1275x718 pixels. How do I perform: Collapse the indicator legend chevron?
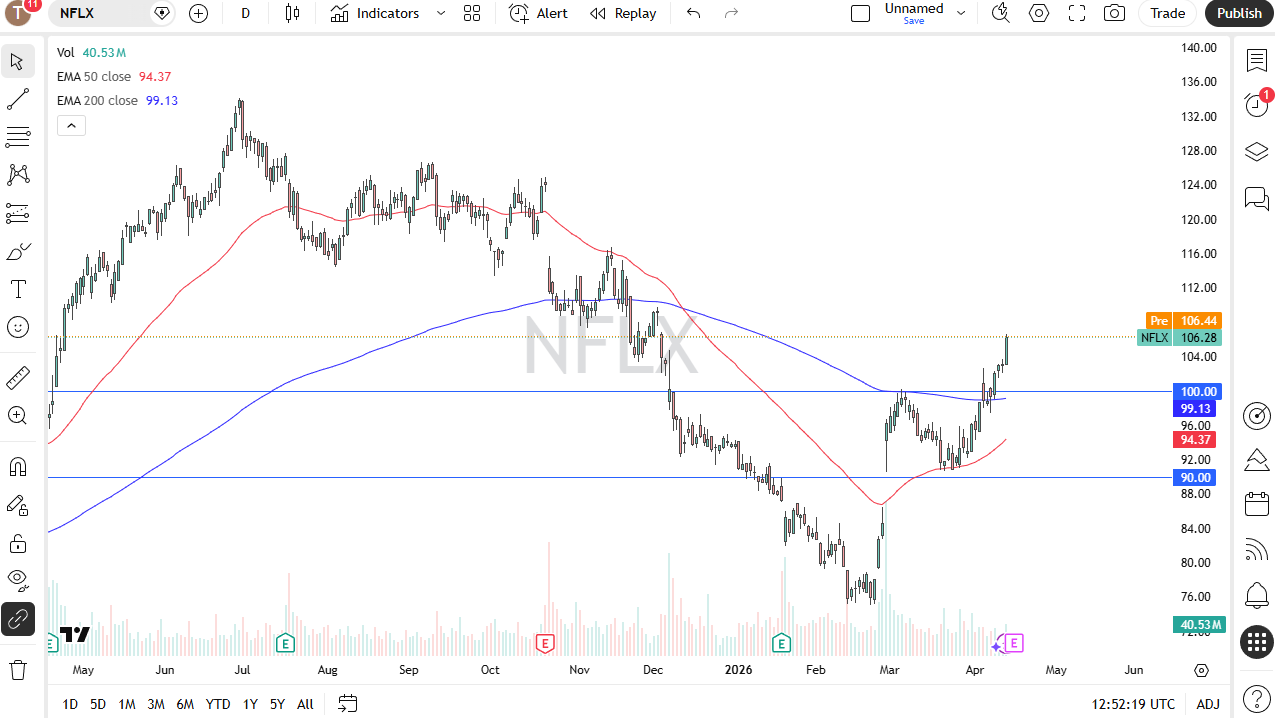click(71, 125)
